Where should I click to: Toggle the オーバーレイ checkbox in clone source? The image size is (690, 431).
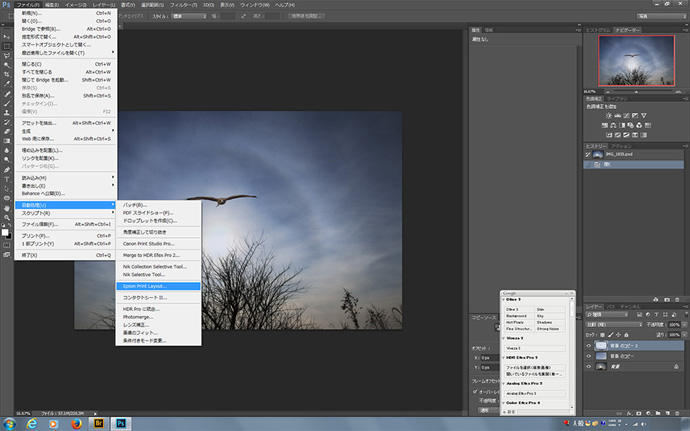(474, 391)
